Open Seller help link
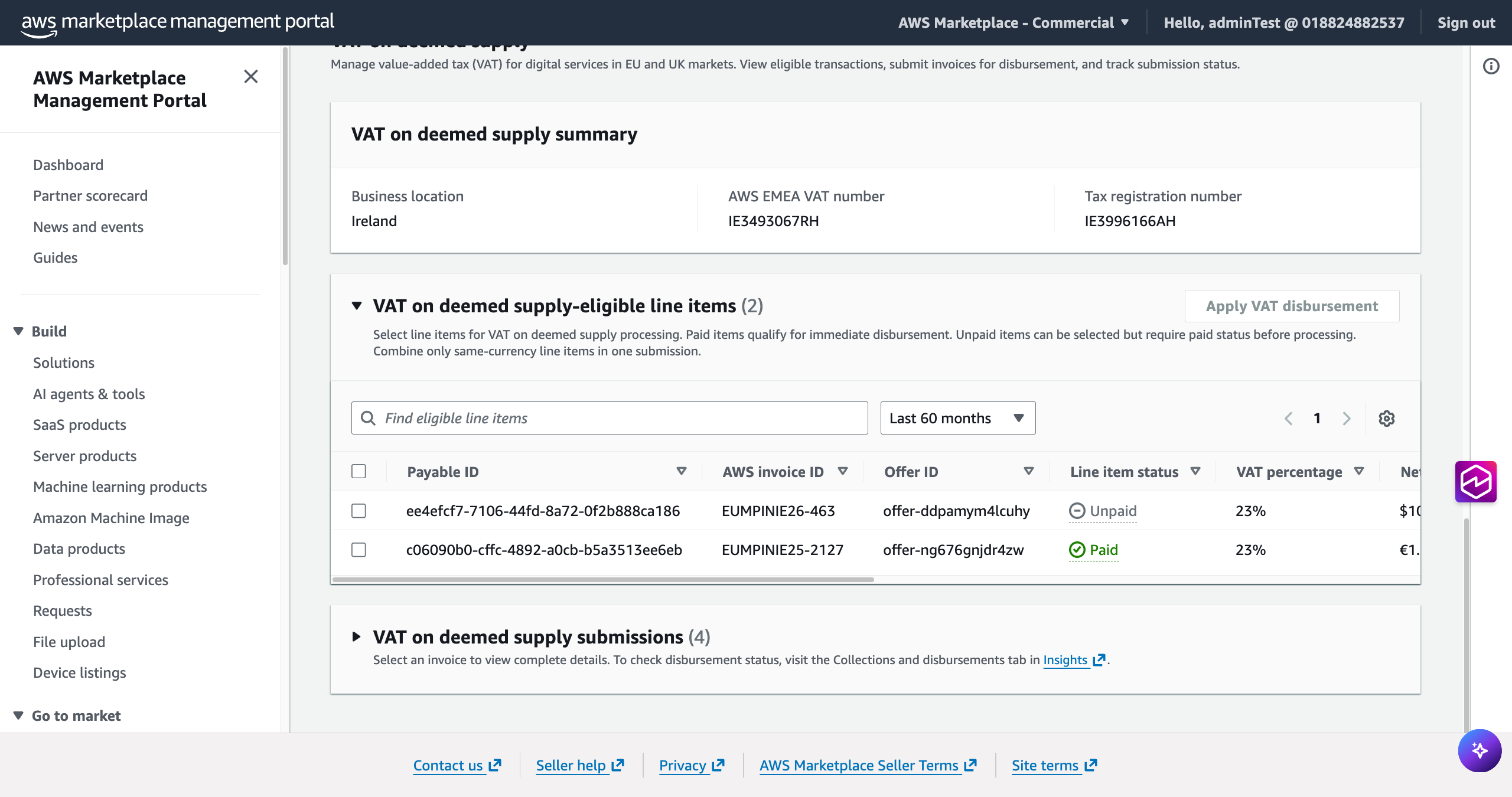This screenshot has height=797, width=1512. click(x=580, y=765)
